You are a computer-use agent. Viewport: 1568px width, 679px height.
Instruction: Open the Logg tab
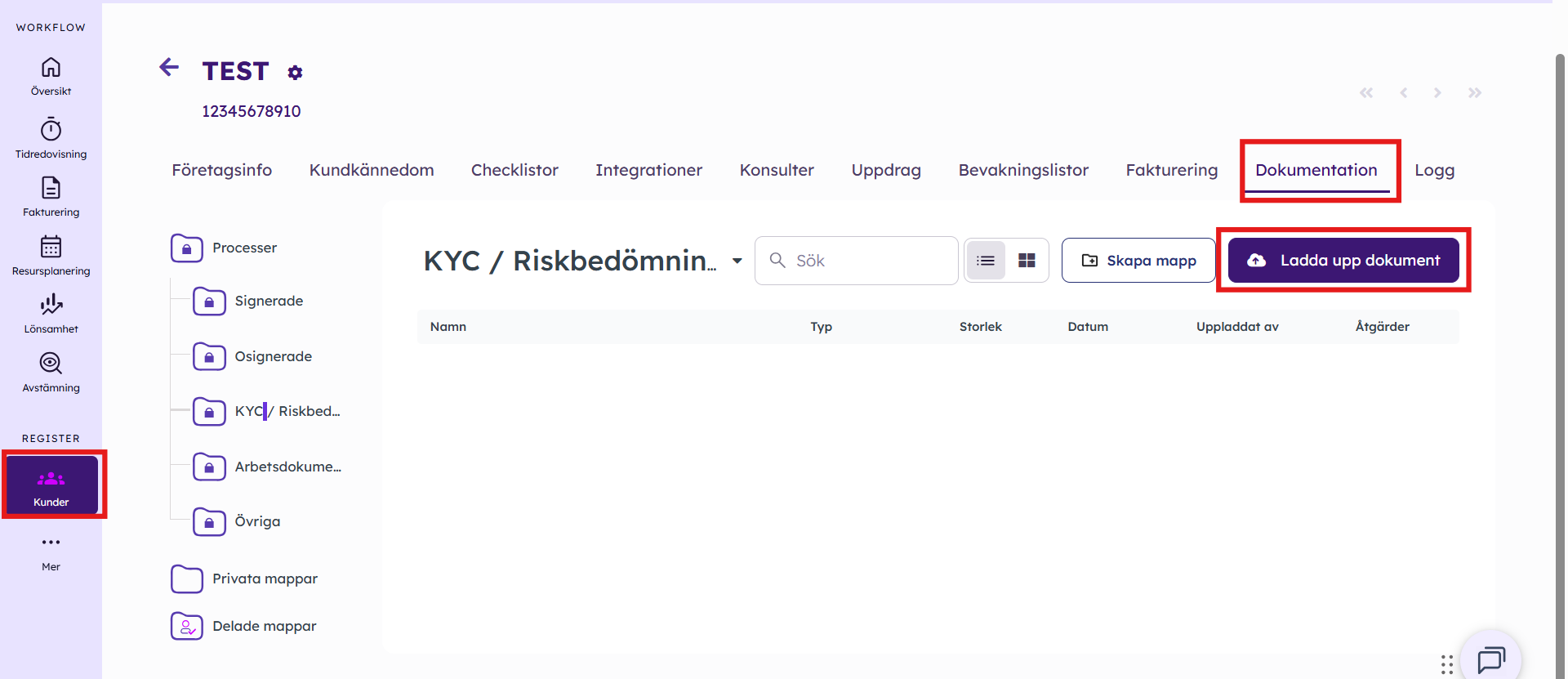point(1435,170)
